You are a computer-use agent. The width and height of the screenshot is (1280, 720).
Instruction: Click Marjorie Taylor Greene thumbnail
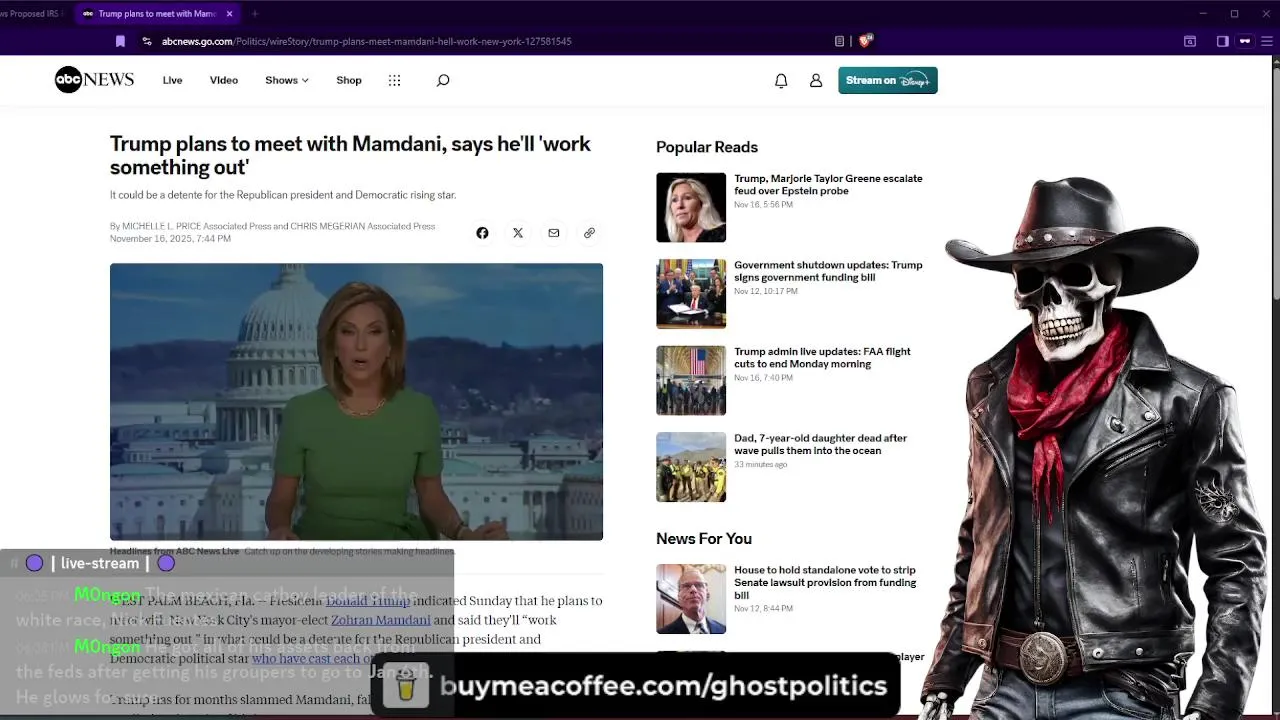691,207
